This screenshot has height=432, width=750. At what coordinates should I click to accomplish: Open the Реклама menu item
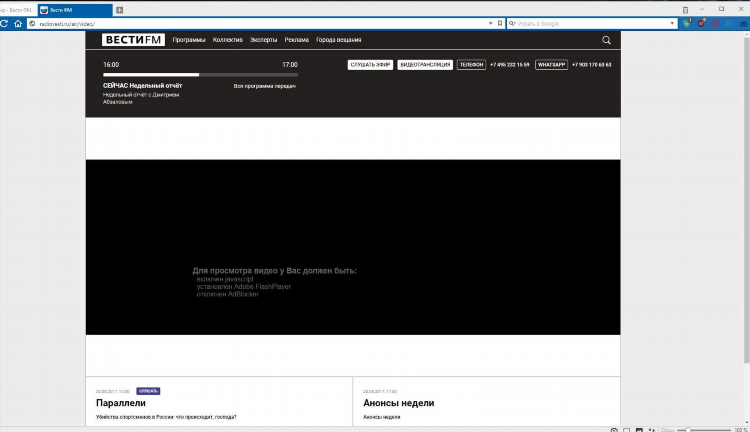point(297,40)
